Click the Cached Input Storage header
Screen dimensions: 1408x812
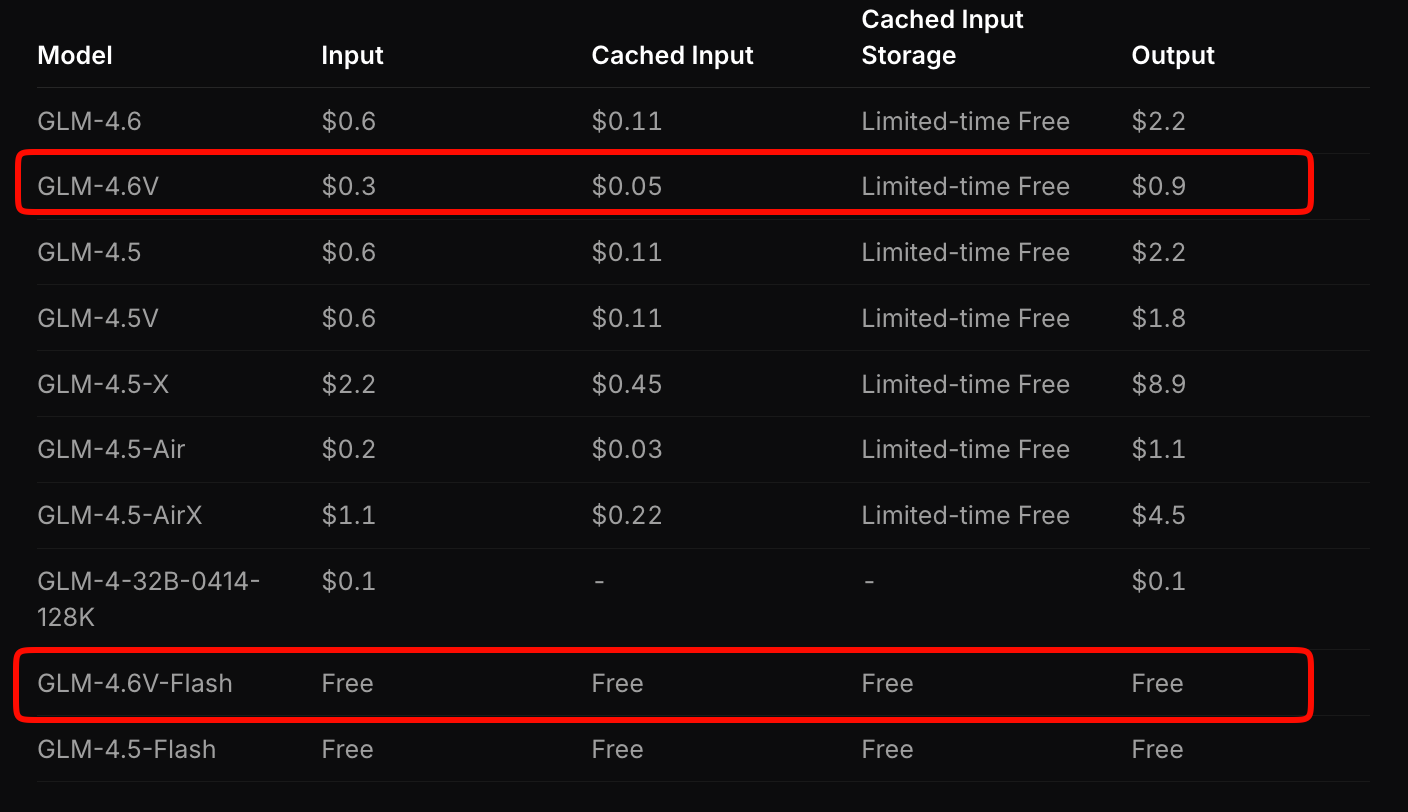click(942, 37)
